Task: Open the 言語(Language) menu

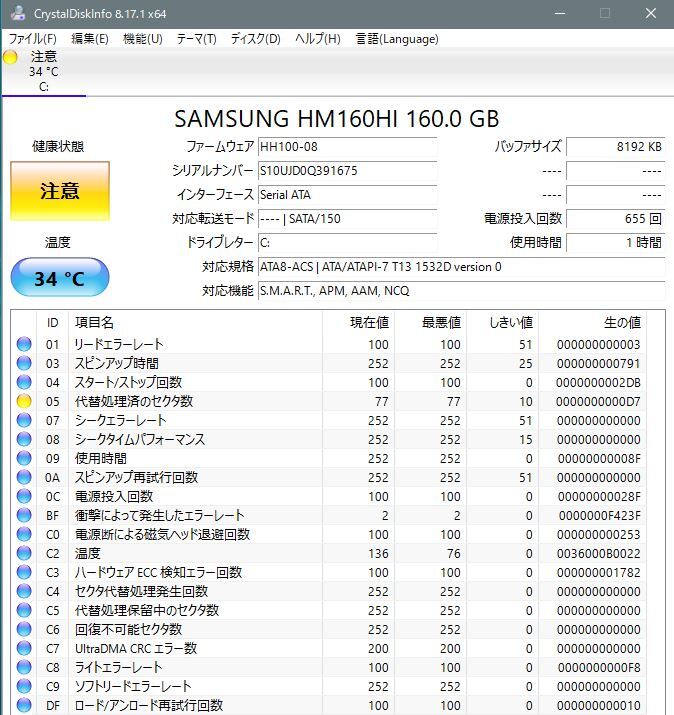Action: [397, 39]
